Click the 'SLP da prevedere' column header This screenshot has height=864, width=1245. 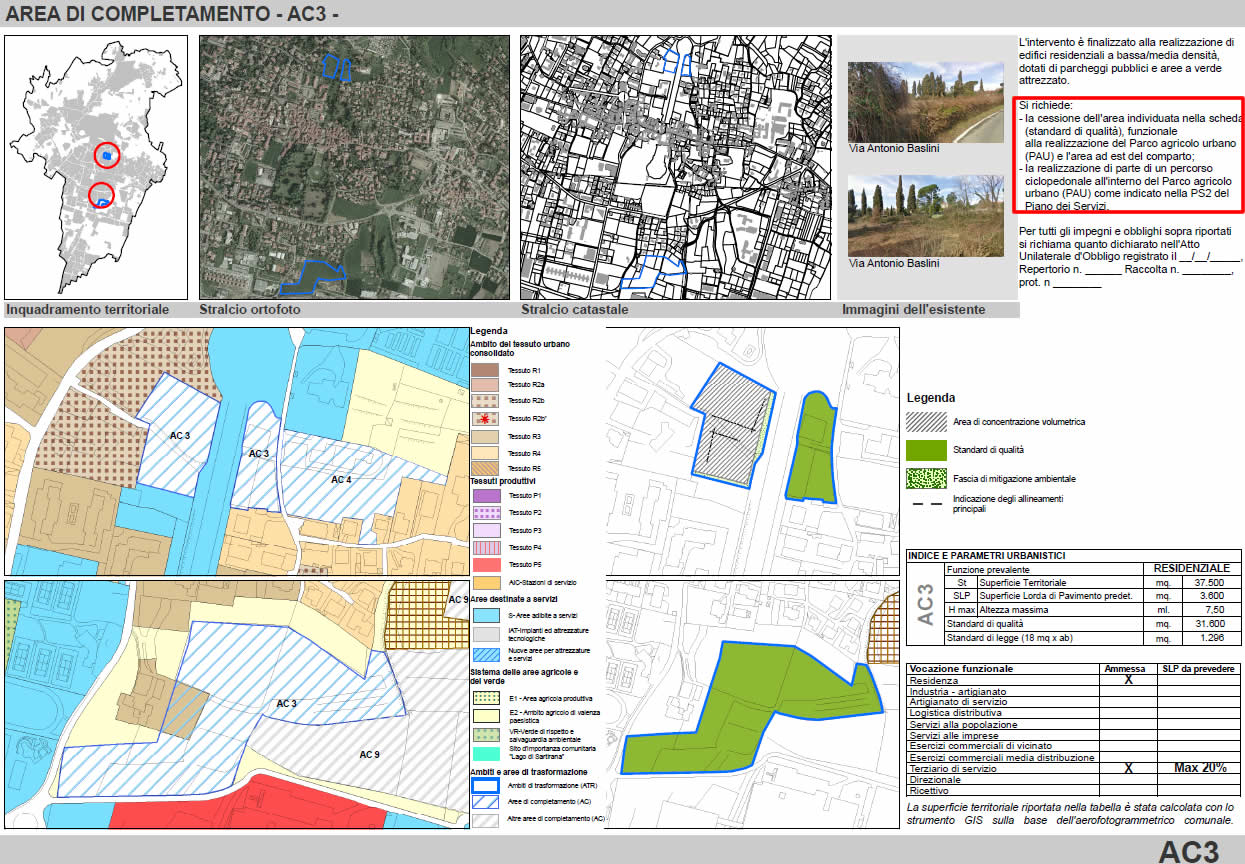(x=1199, y=669)
